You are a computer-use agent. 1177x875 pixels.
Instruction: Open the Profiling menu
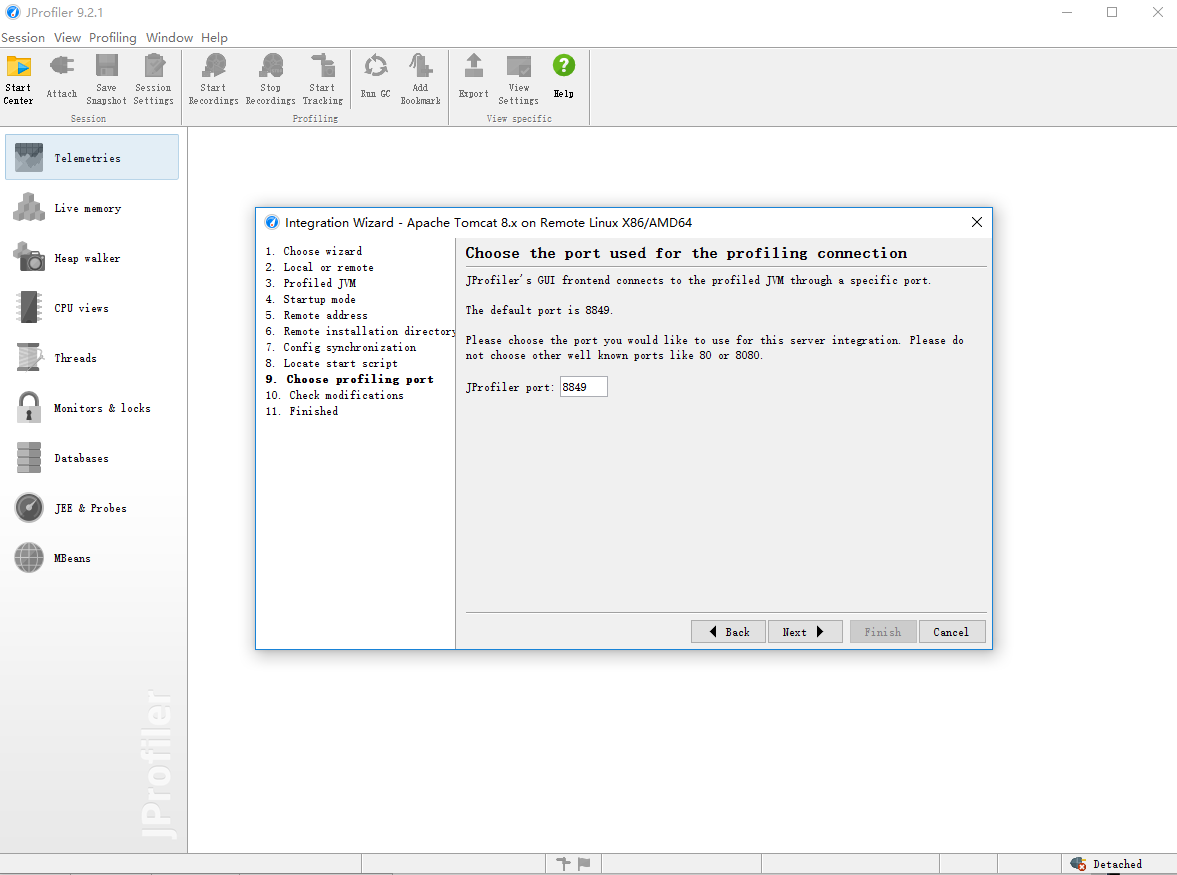(113, 38)
